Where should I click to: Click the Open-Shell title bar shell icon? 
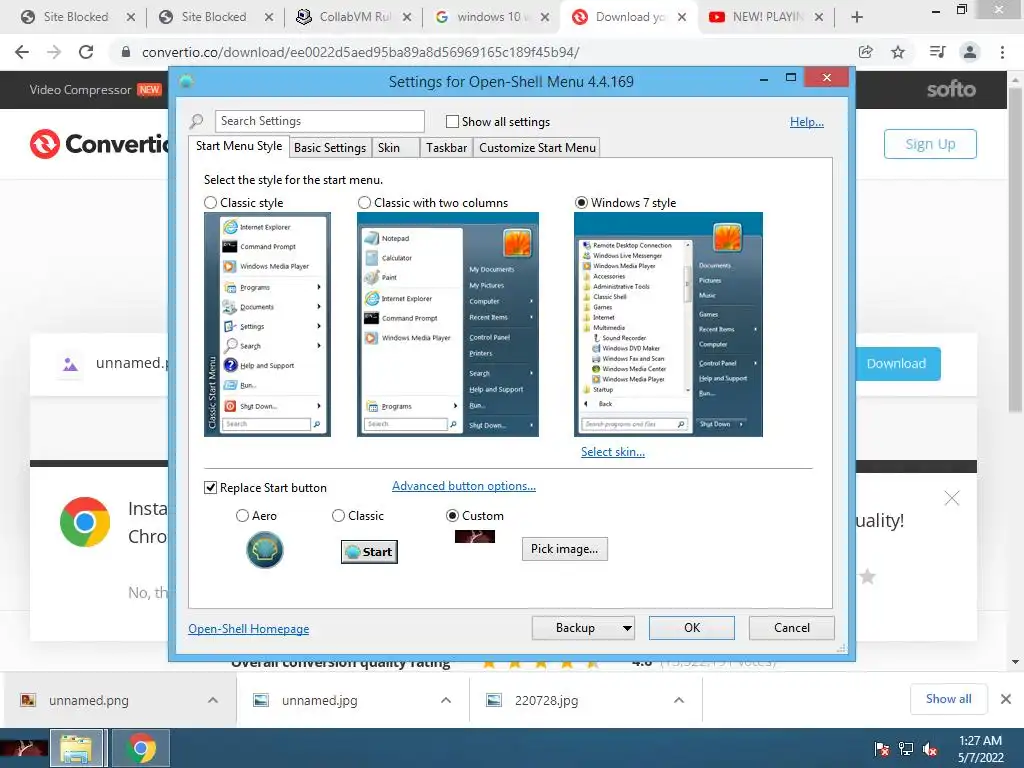point(186,81)
